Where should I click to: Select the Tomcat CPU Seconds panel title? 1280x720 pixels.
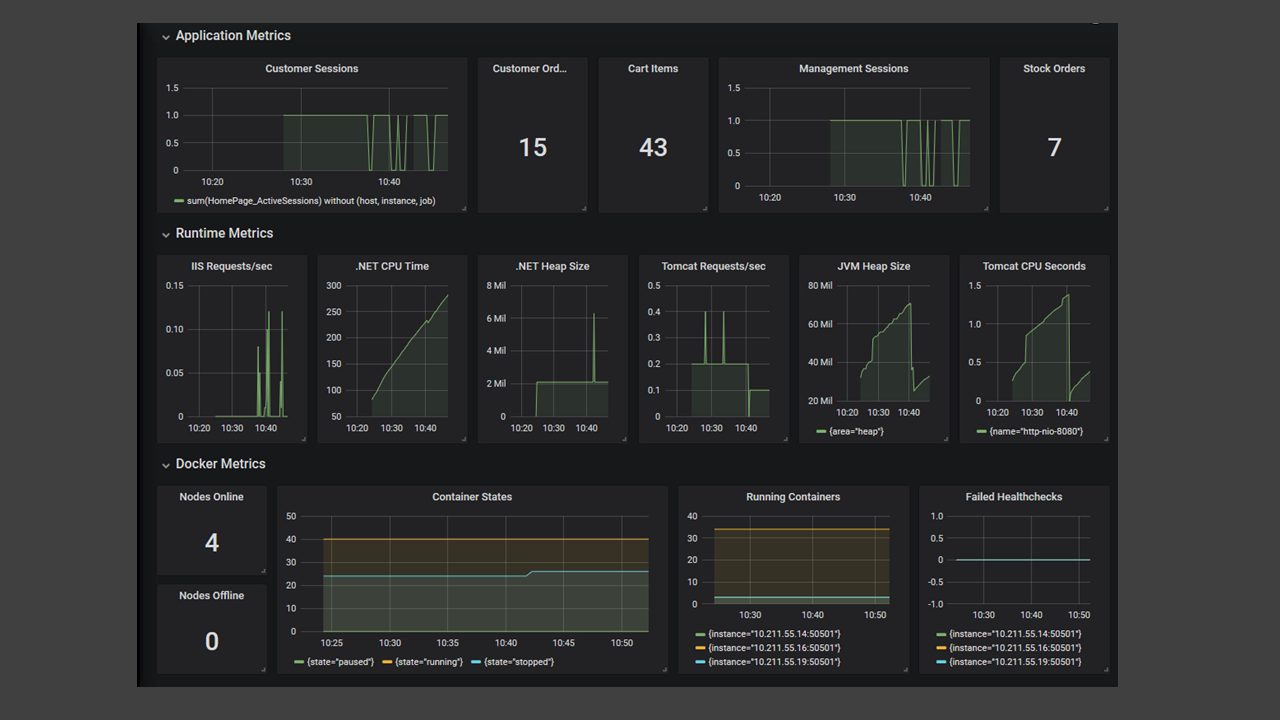click(1034, 267)
